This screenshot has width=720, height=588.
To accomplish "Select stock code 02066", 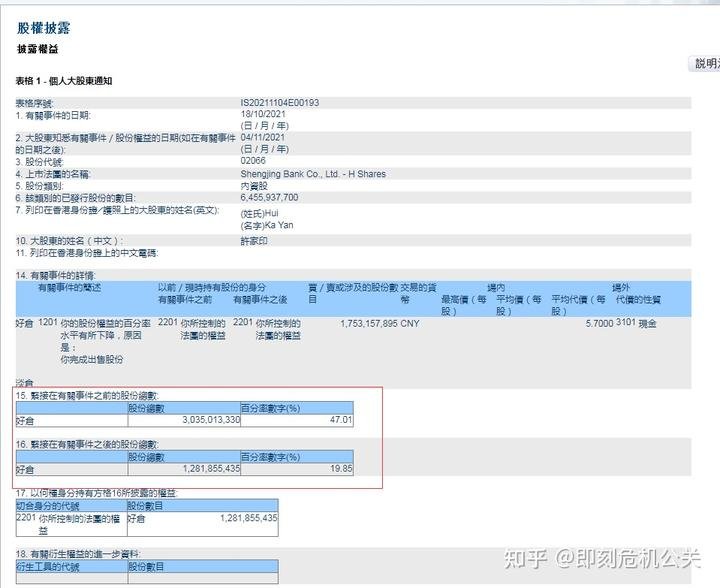I will click(253, 161).
